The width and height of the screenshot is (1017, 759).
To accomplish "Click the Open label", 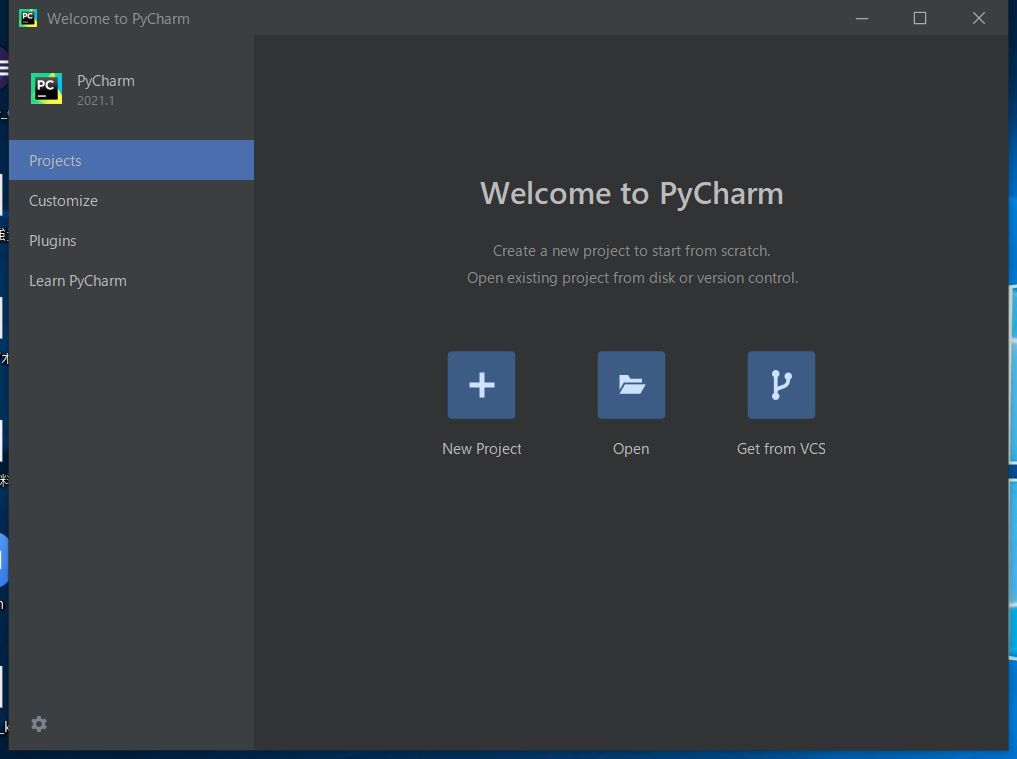I will [631, 449].
